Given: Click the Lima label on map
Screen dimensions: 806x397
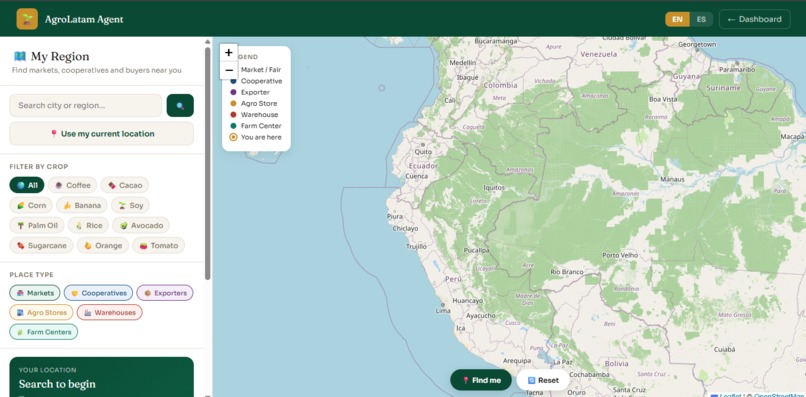Looking at the screenshot, I should [443, 311].
